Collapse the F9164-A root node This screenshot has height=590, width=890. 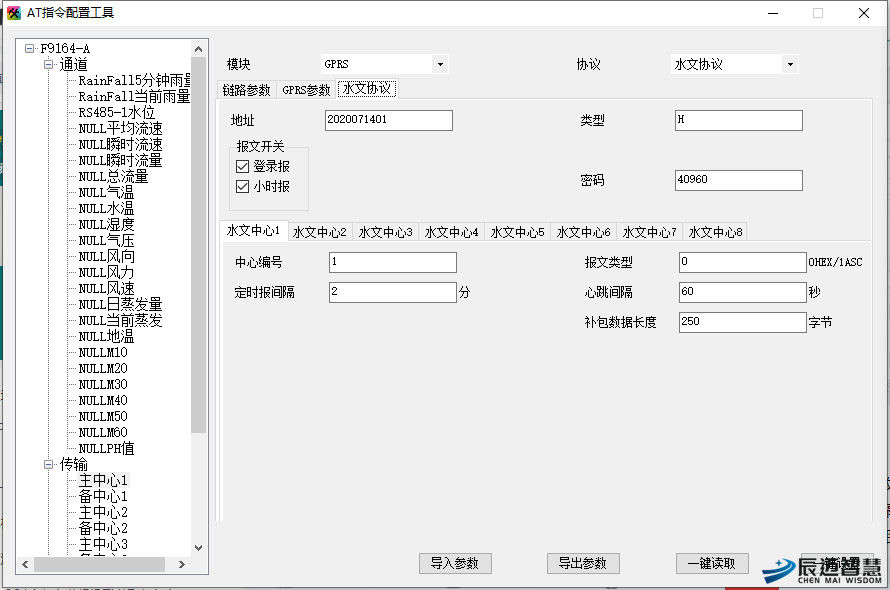pos(30,48)
